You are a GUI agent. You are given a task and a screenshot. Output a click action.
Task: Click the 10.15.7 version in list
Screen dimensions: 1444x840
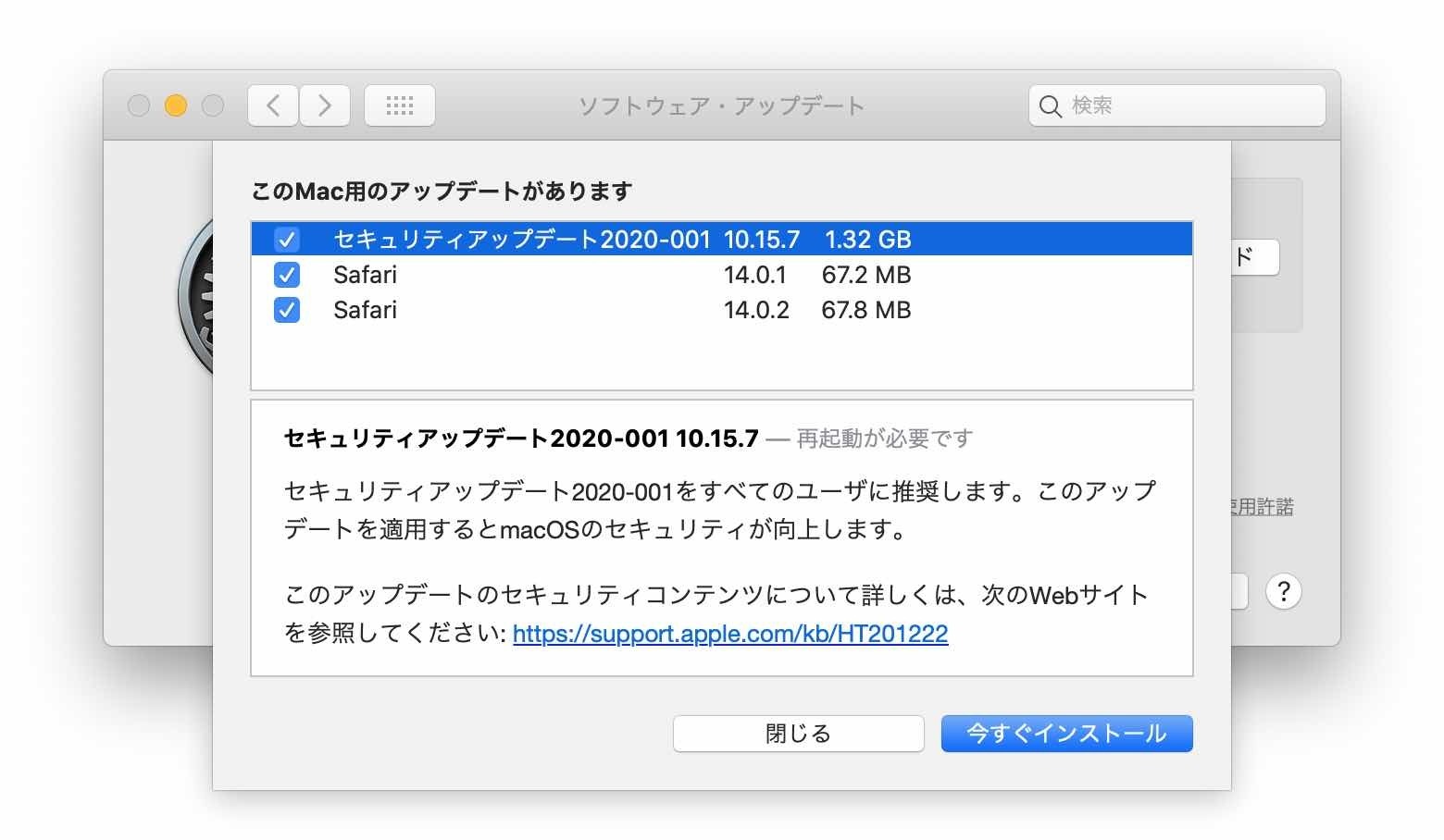(x=762, y=240)
